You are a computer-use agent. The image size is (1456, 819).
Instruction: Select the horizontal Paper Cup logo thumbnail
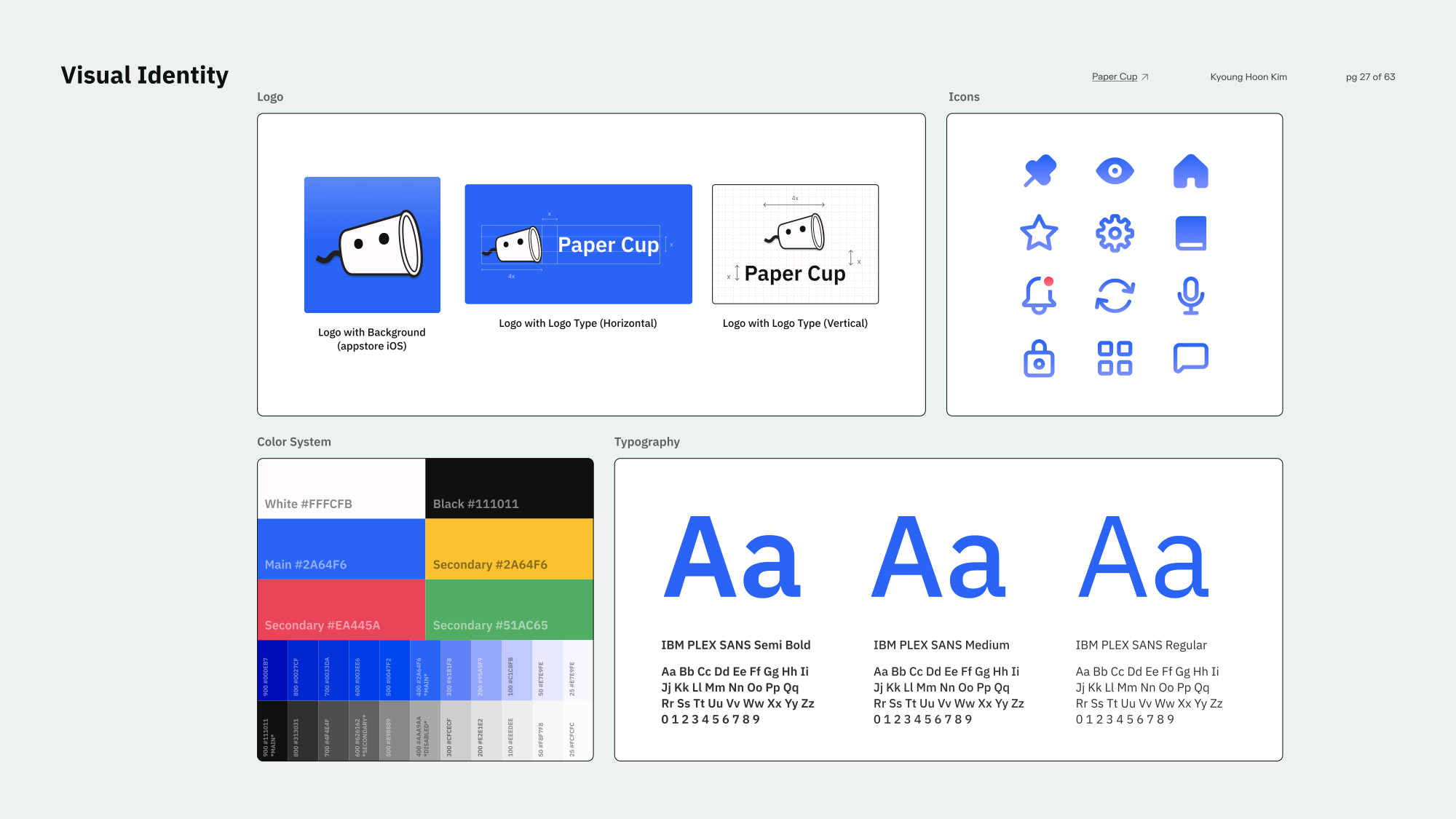click(578, 244)
